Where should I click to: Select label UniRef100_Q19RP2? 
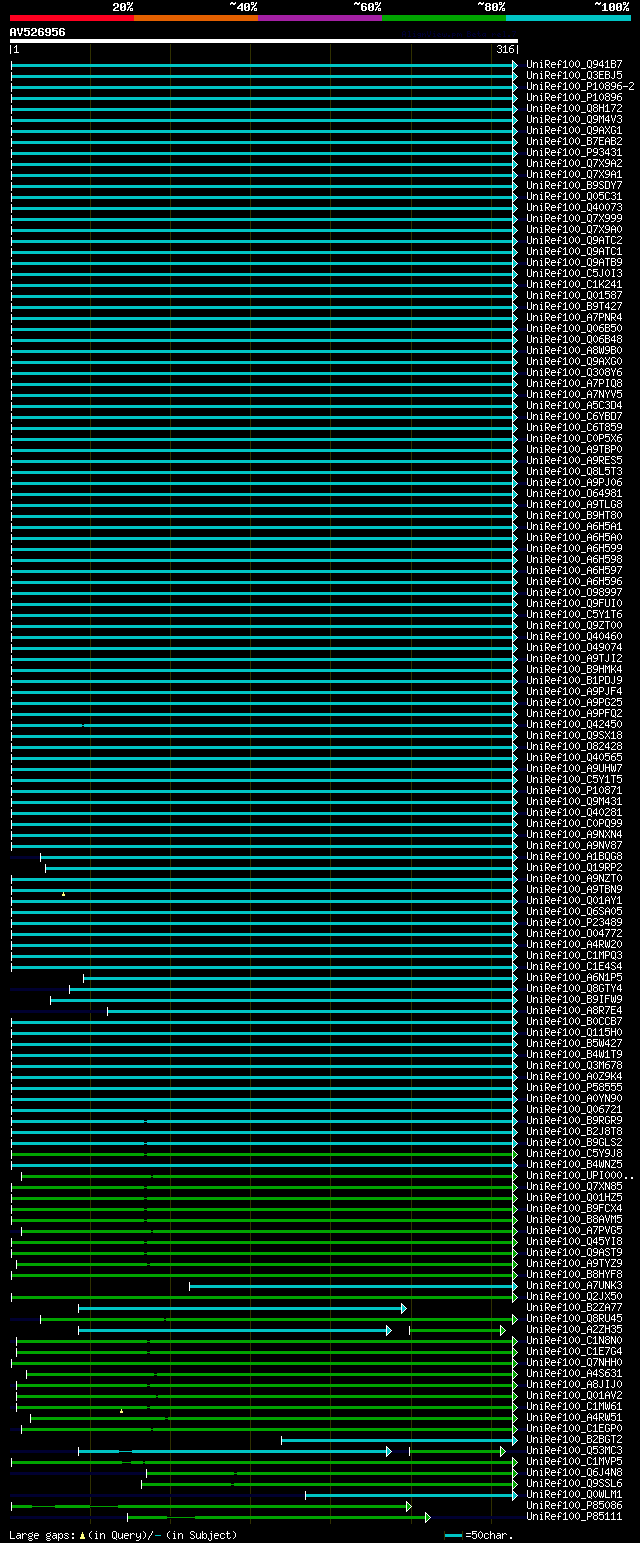[x=574, y=867]
